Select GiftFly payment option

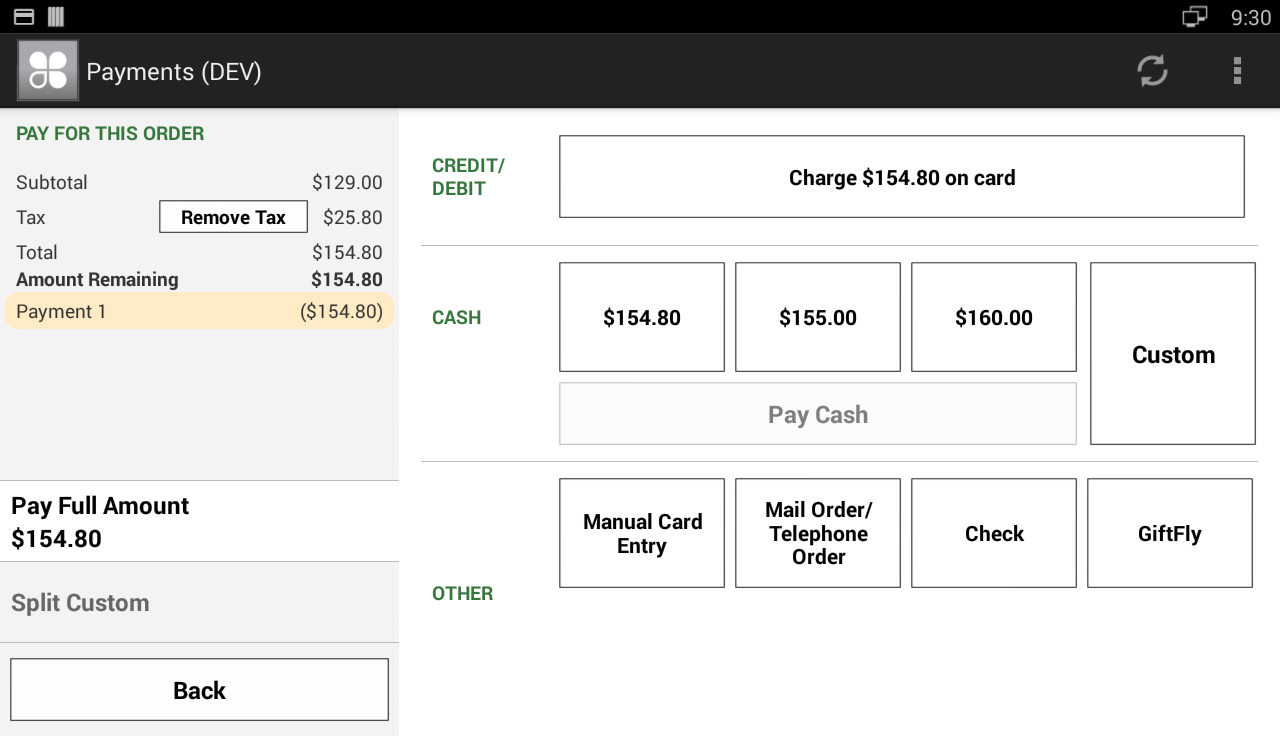pyautogui.click(x=1170, y=533)
